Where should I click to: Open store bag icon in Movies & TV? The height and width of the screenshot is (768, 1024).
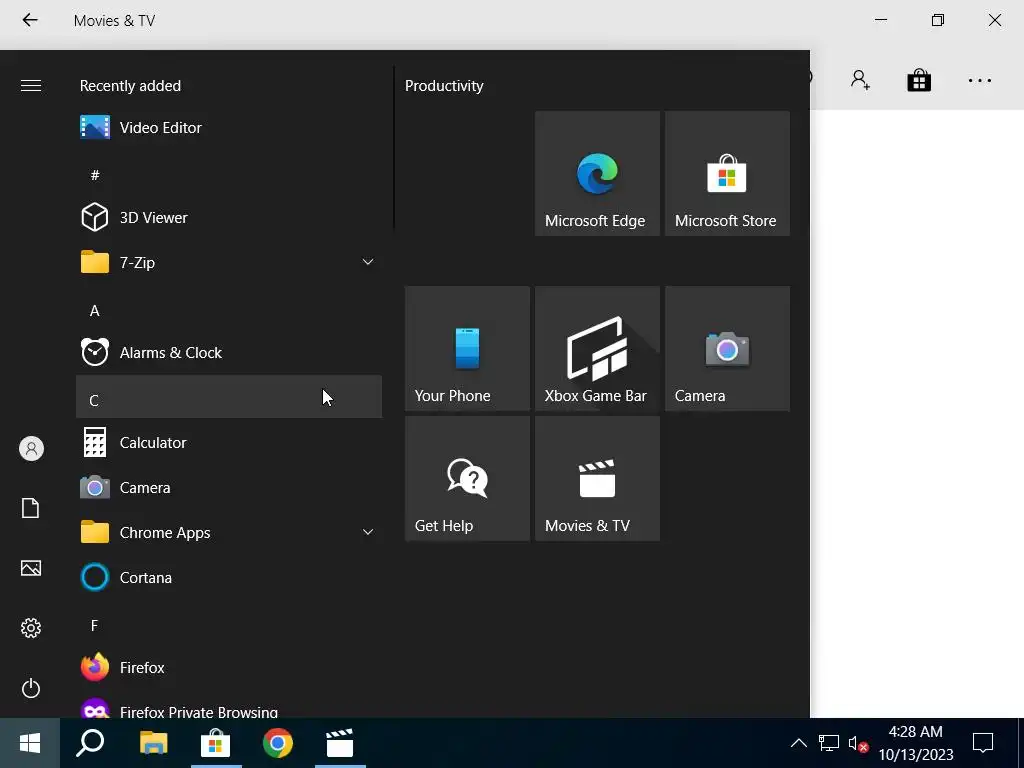click(919, 80)
